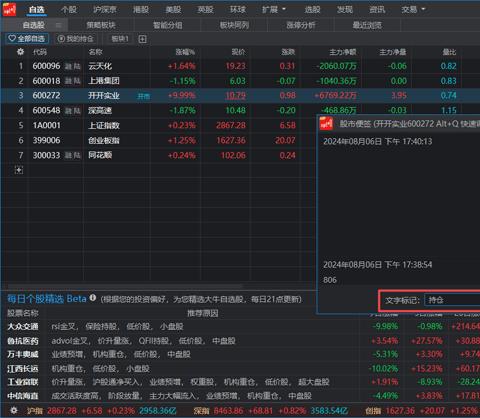Sort by the 现价 column header
Image resolution: width=480 pixels, height=418 pixels.
(239, 52)
